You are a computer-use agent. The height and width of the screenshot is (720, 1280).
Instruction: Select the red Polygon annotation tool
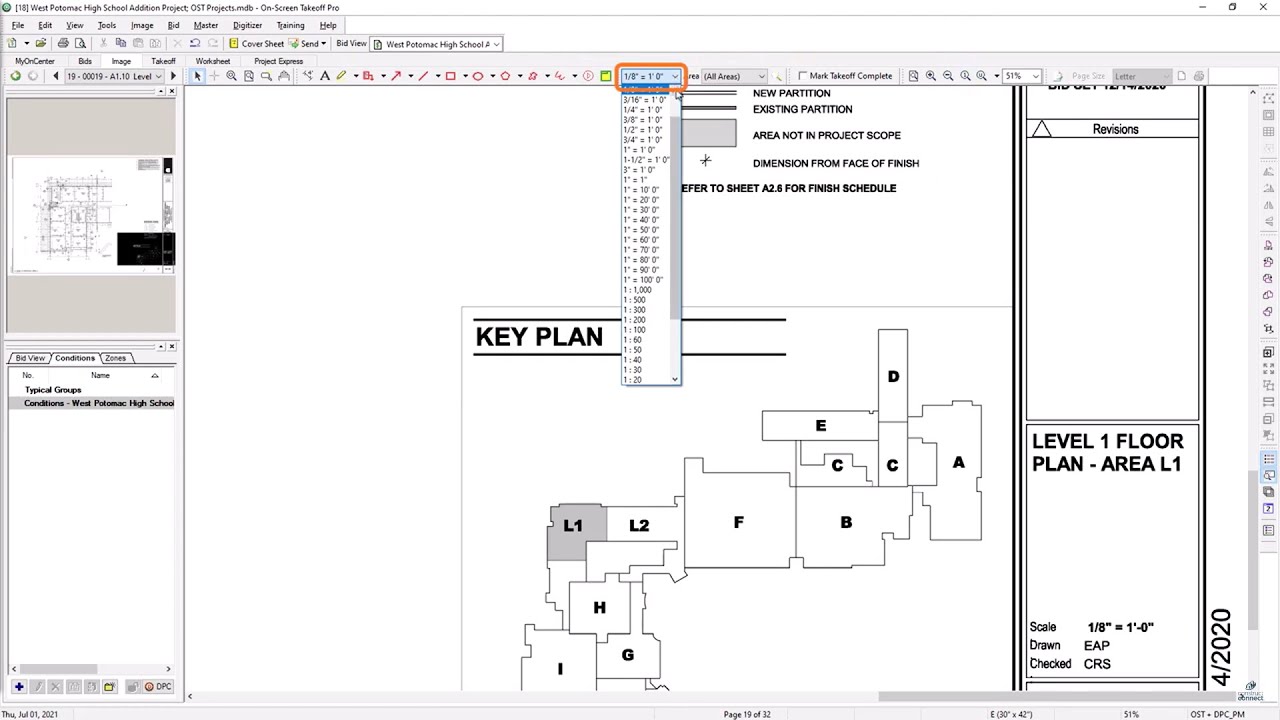[505, 76]
